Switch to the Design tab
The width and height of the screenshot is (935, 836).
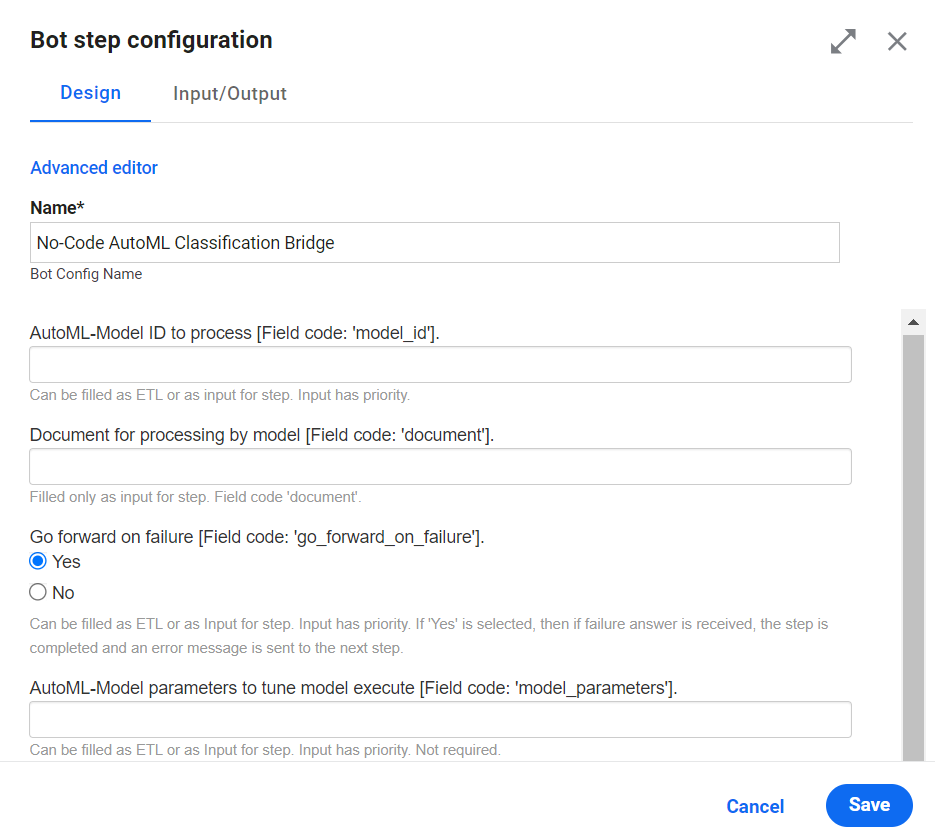pyautogui.click(x=91, y=93)
